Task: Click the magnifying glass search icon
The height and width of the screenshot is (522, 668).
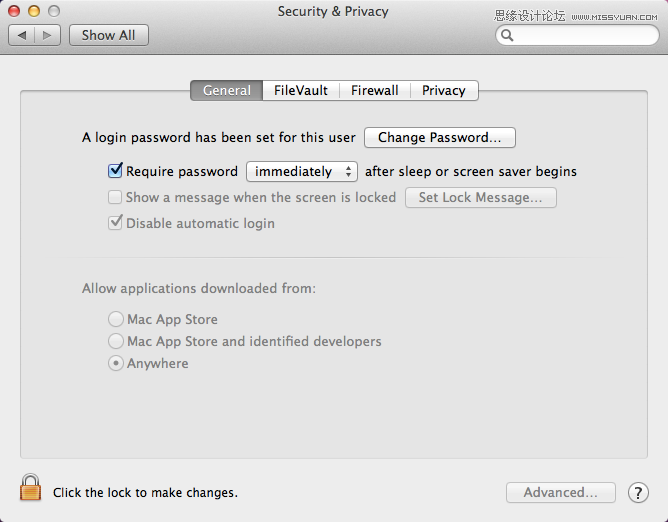Action: click(507, 35)
